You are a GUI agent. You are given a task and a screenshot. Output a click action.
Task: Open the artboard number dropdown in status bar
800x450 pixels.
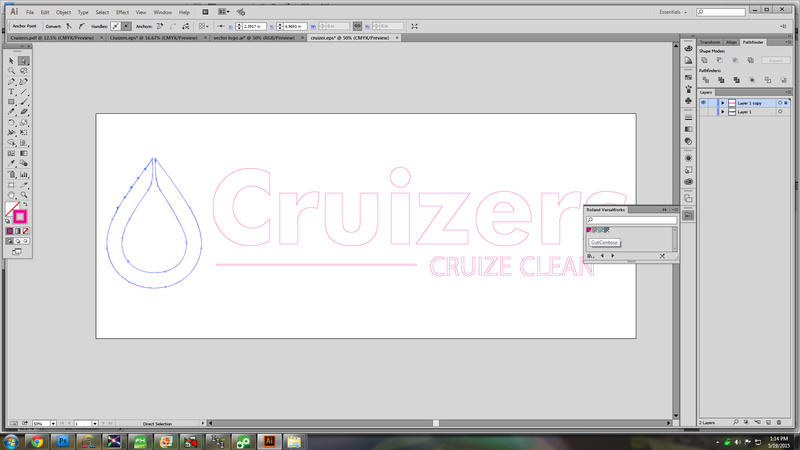(x=95, y=423)
